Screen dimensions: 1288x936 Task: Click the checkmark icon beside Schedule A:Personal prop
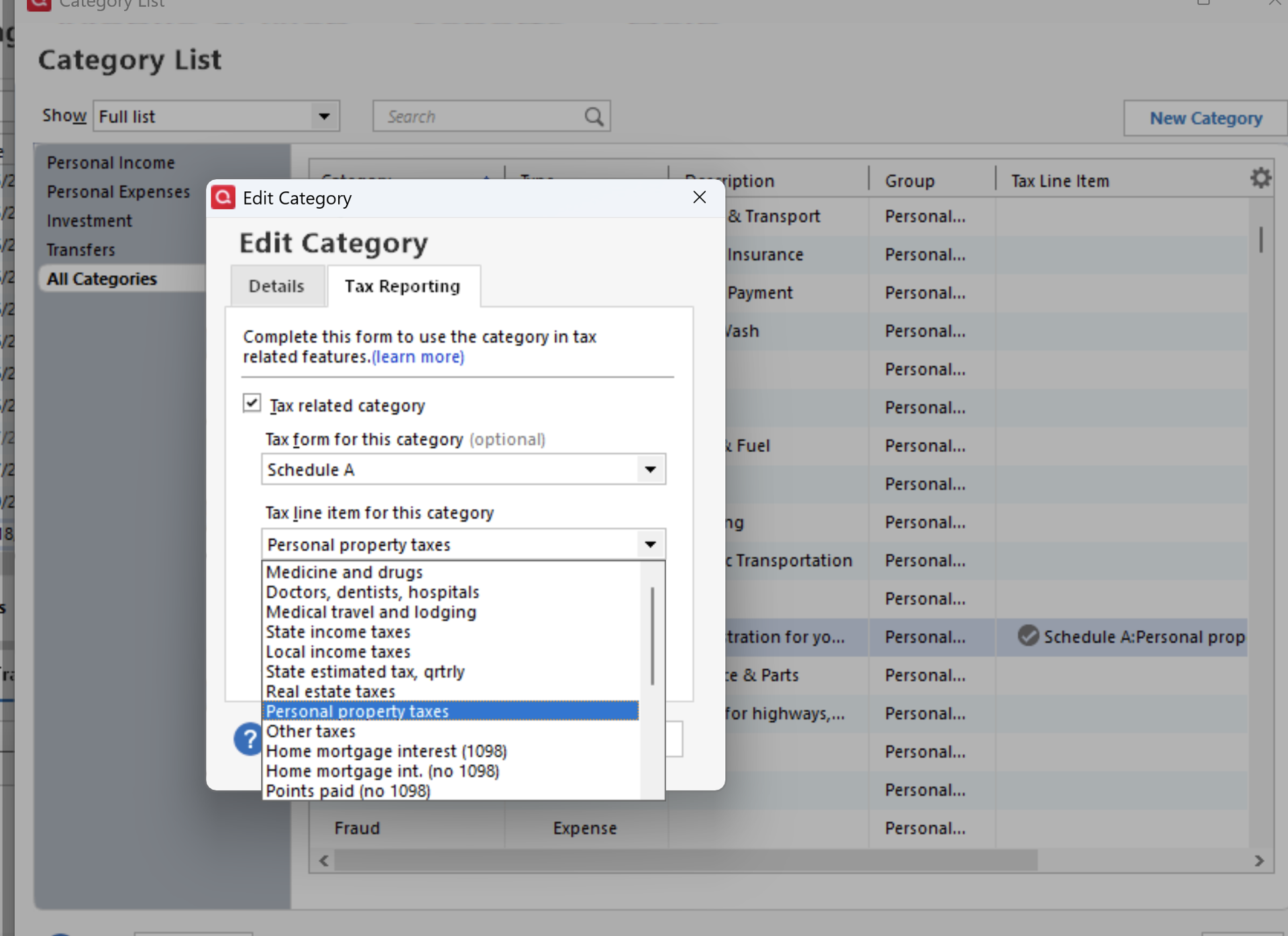click(1028, 635)
